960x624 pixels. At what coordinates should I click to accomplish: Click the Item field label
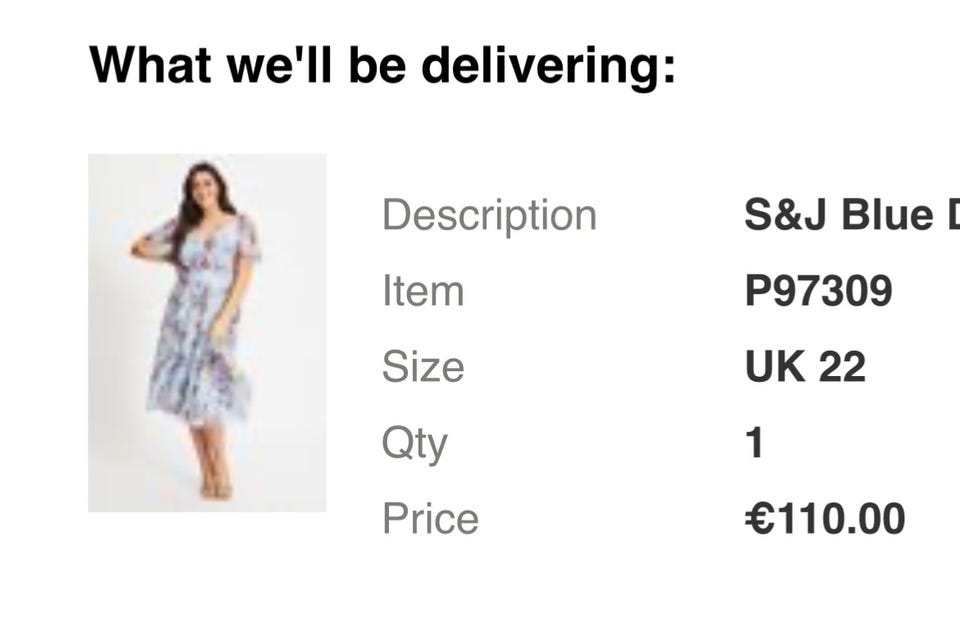(423, 291)
